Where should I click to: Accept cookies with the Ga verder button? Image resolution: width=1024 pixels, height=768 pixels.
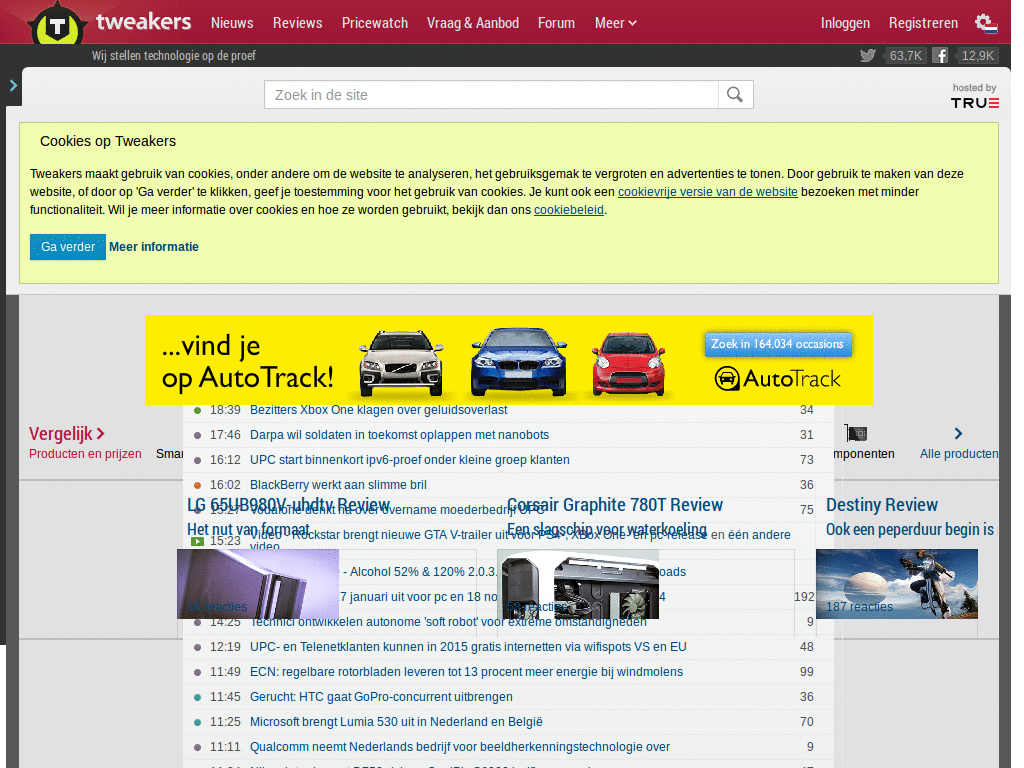click(67, 246)
